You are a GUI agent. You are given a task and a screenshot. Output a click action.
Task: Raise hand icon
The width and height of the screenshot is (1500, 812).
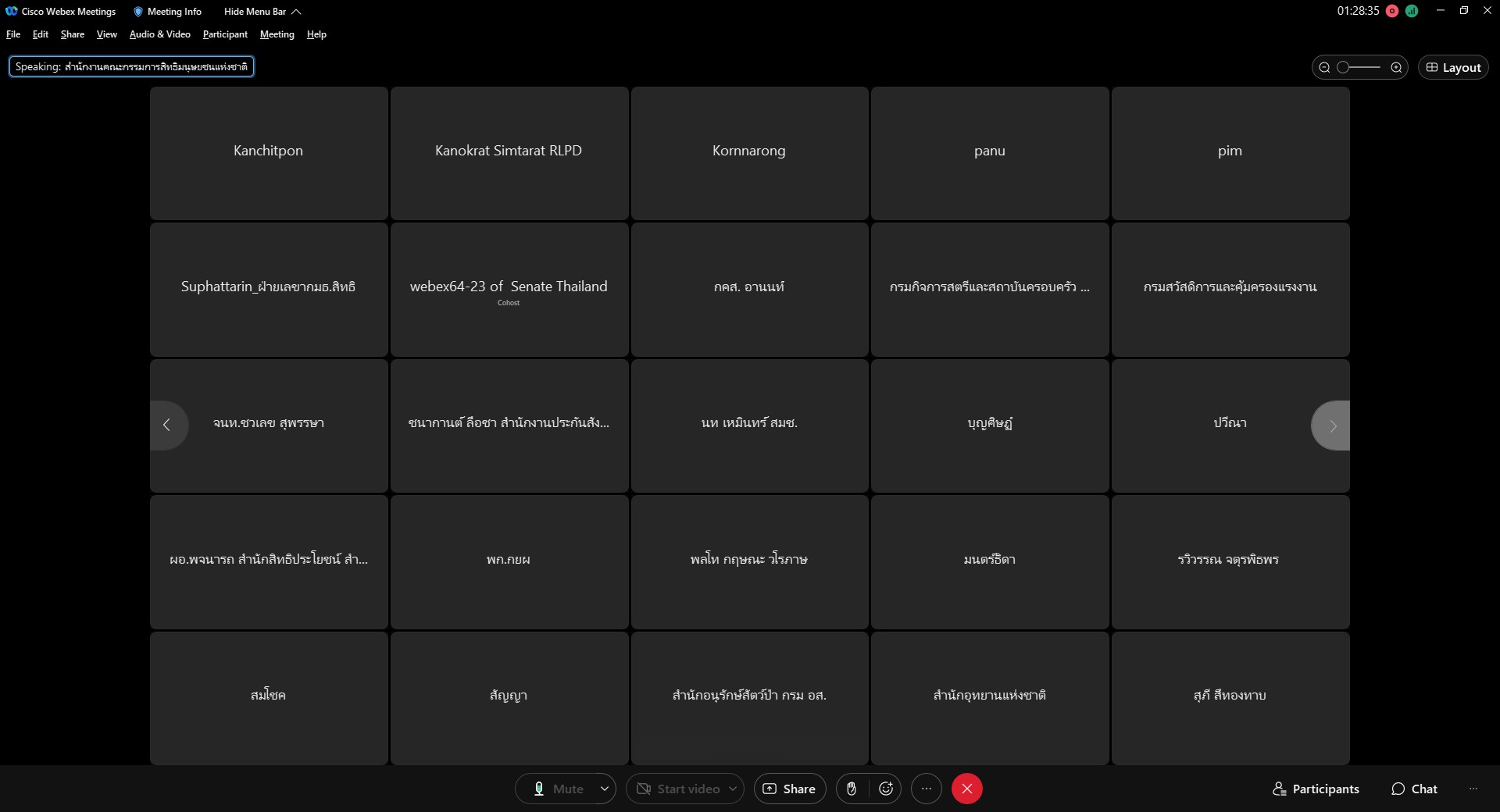(x=852, y=789)
